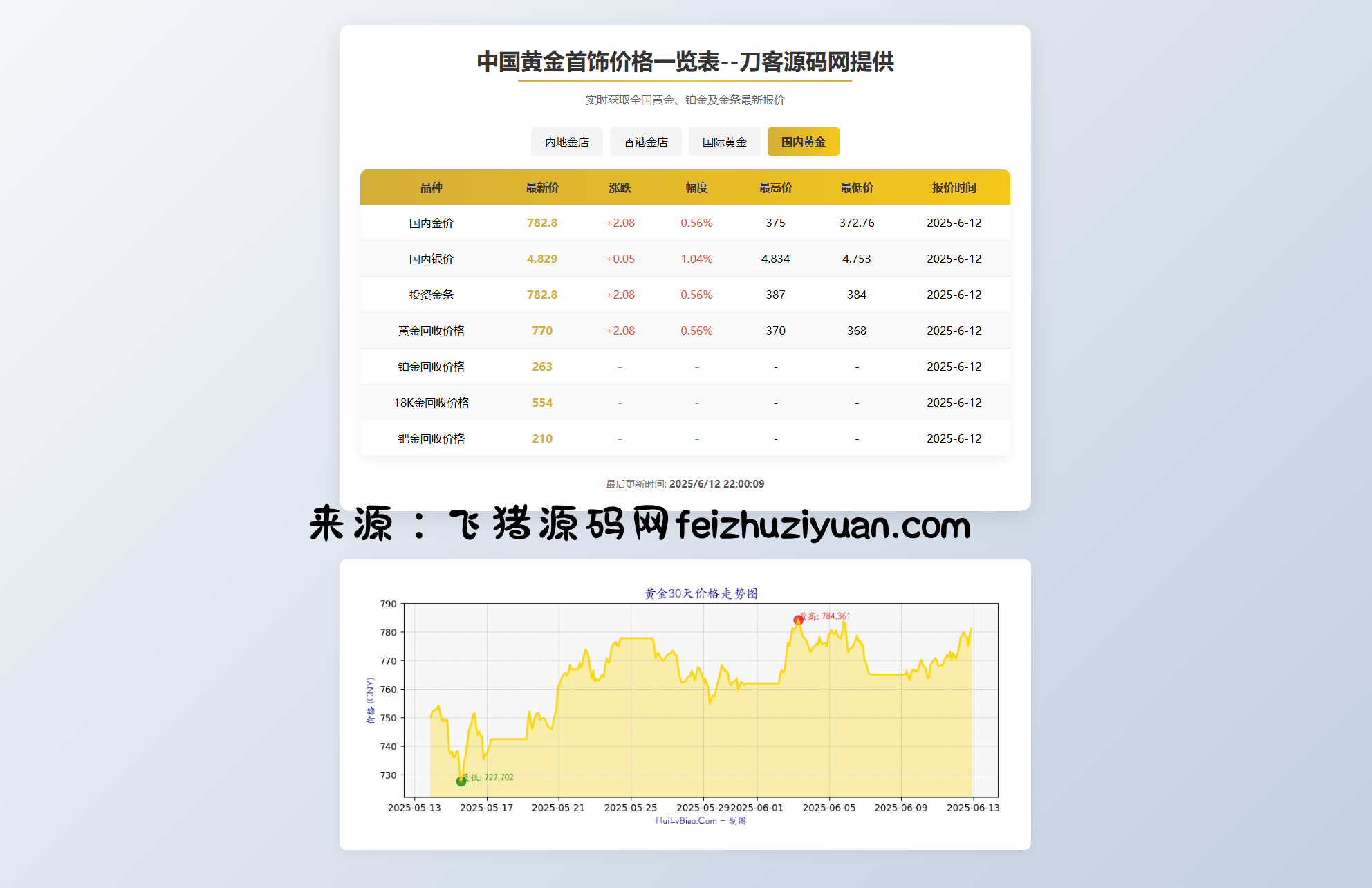Select the 投资金条 row name
Viewport: 1372px width, 888px height.
tap(431, 295)
